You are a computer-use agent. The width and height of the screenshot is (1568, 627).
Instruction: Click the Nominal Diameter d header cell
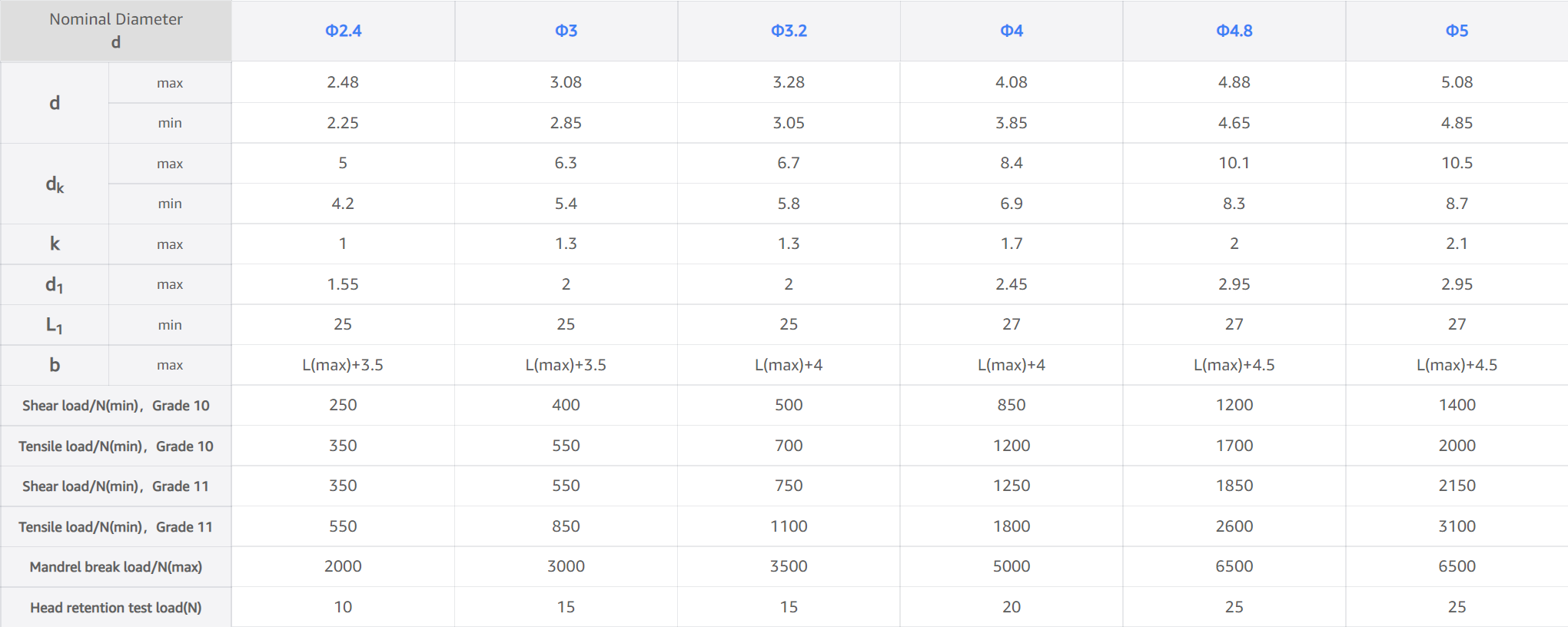[116, 31]
